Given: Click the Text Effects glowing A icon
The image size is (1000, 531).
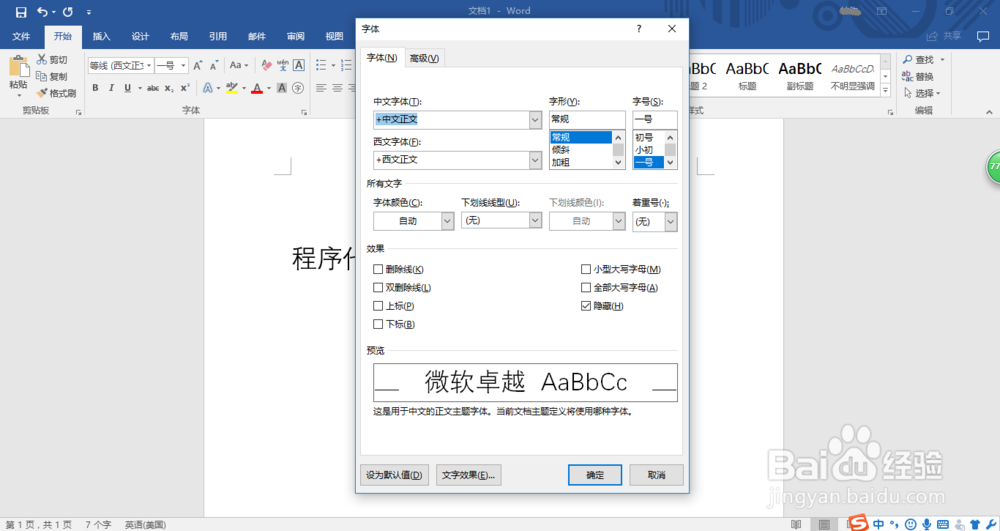Looking at the screenshot, I should [x=207, y=88].
